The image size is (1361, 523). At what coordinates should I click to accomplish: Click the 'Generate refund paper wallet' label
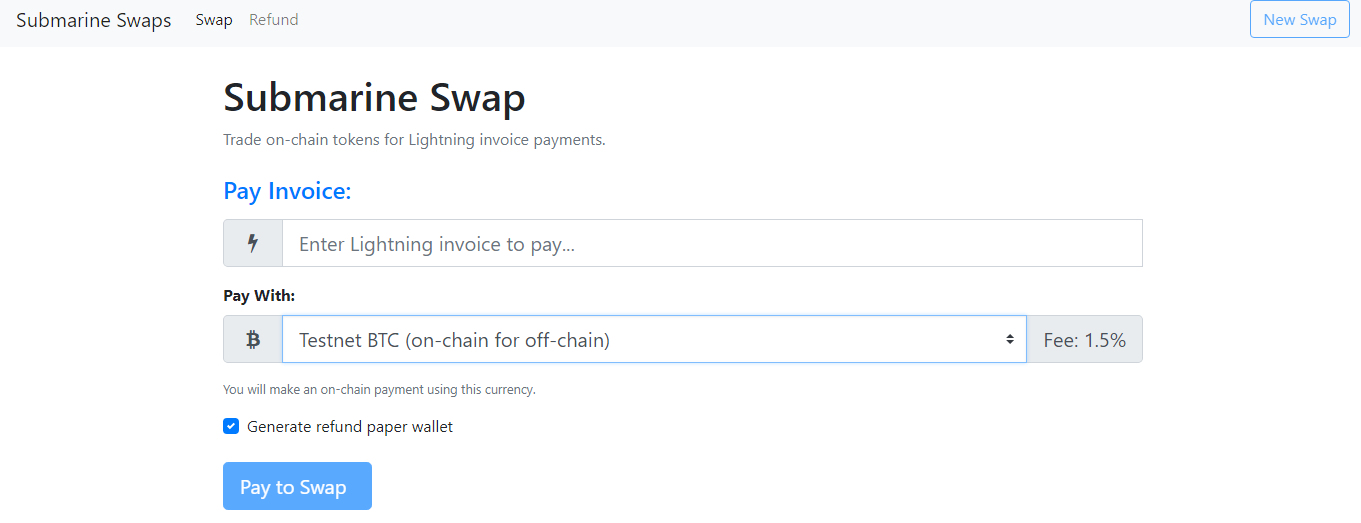350,427
